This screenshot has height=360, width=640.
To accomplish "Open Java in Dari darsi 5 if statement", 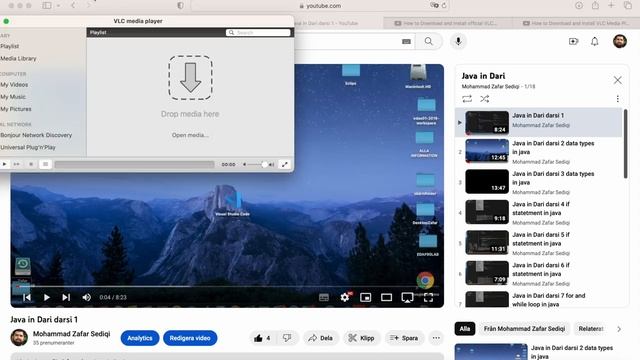I will click(538, 243).
